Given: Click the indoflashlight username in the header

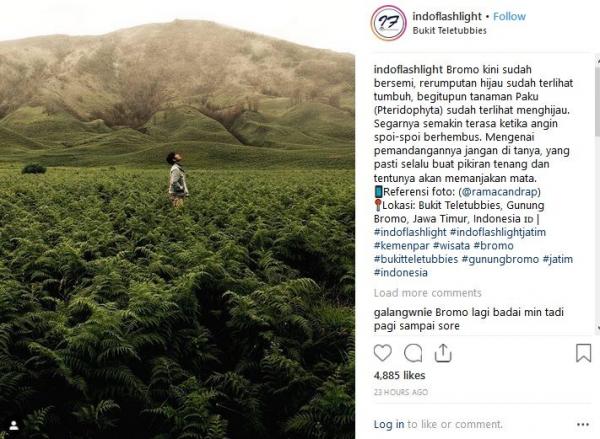Looking at the screenshot, I should [x=447, y=16].
